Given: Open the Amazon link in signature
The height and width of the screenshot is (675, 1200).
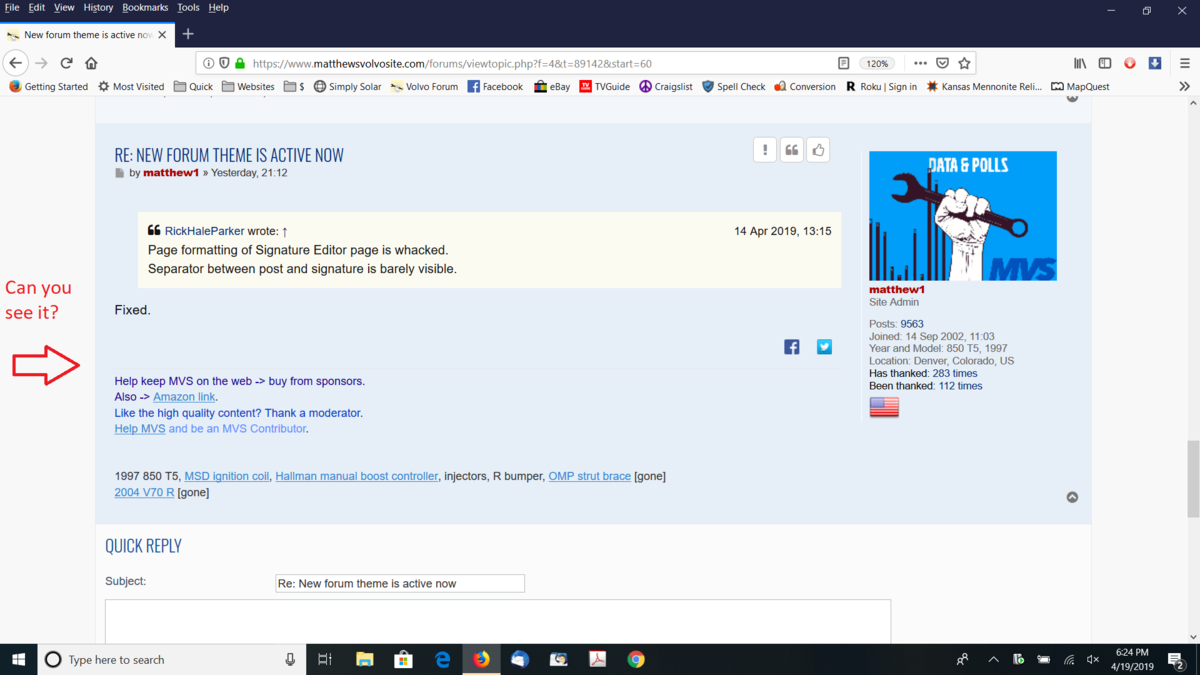Looking at the screenshot, I should tap(184, 397).
